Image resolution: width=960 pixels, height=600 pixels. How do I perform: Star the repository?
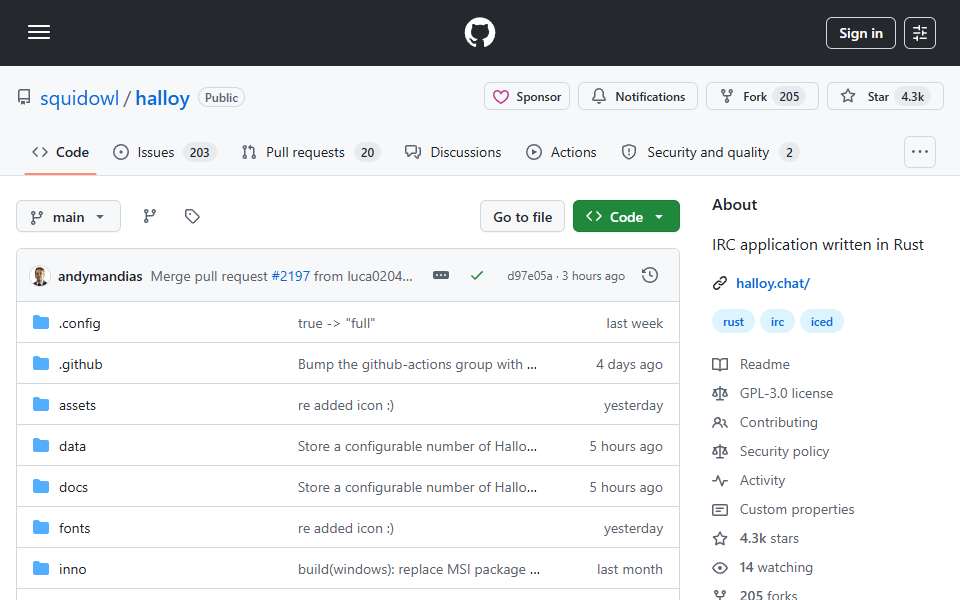(x=885, y=97)
